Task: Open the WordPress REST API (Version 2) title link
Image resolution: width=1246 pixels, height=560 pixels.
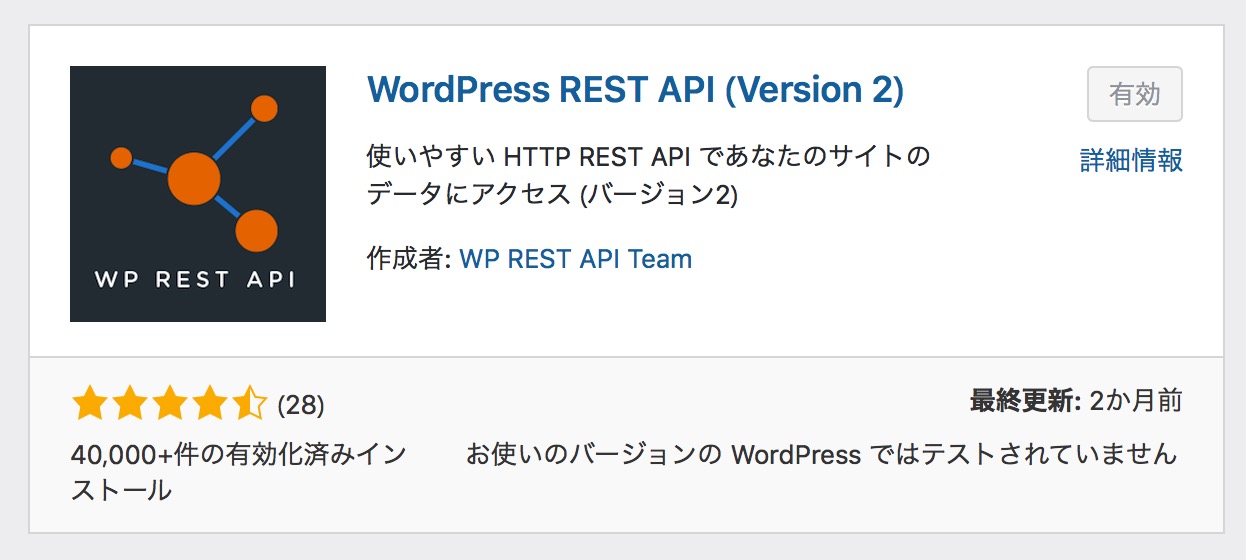Action: point(635,91)
